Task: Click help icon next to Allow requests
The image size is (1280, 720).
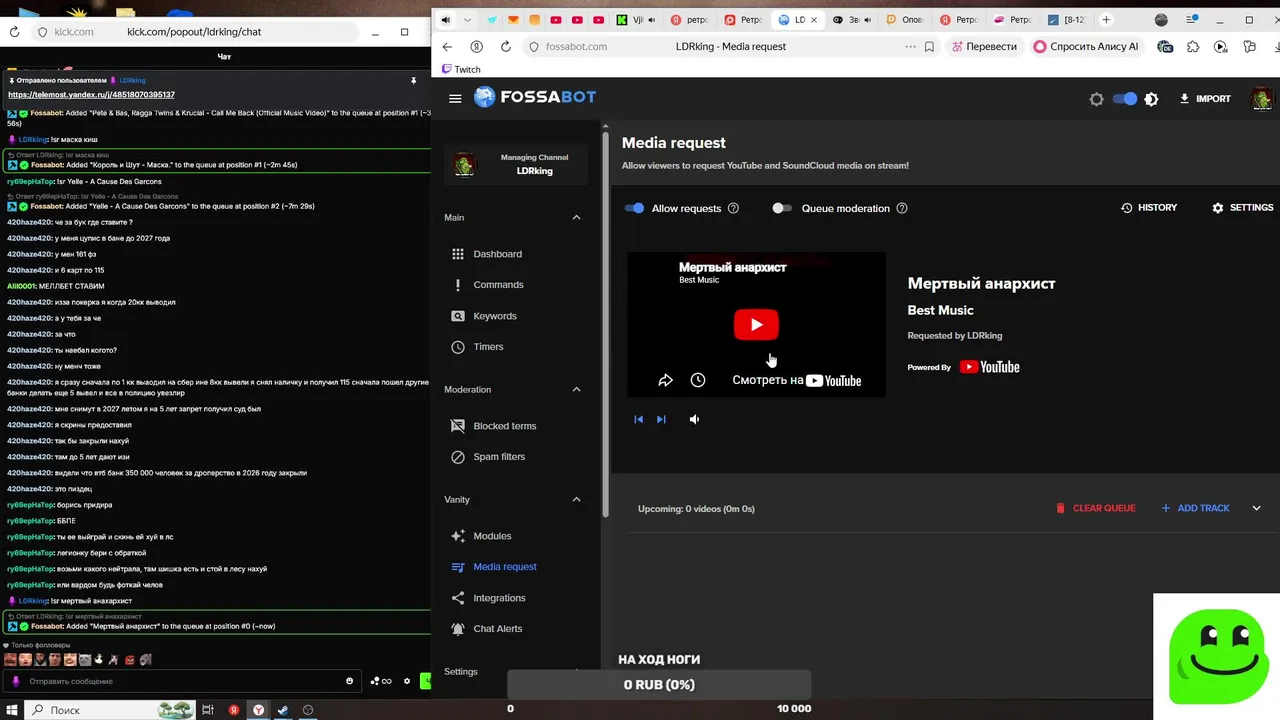Action: click(x=733, y=208)
